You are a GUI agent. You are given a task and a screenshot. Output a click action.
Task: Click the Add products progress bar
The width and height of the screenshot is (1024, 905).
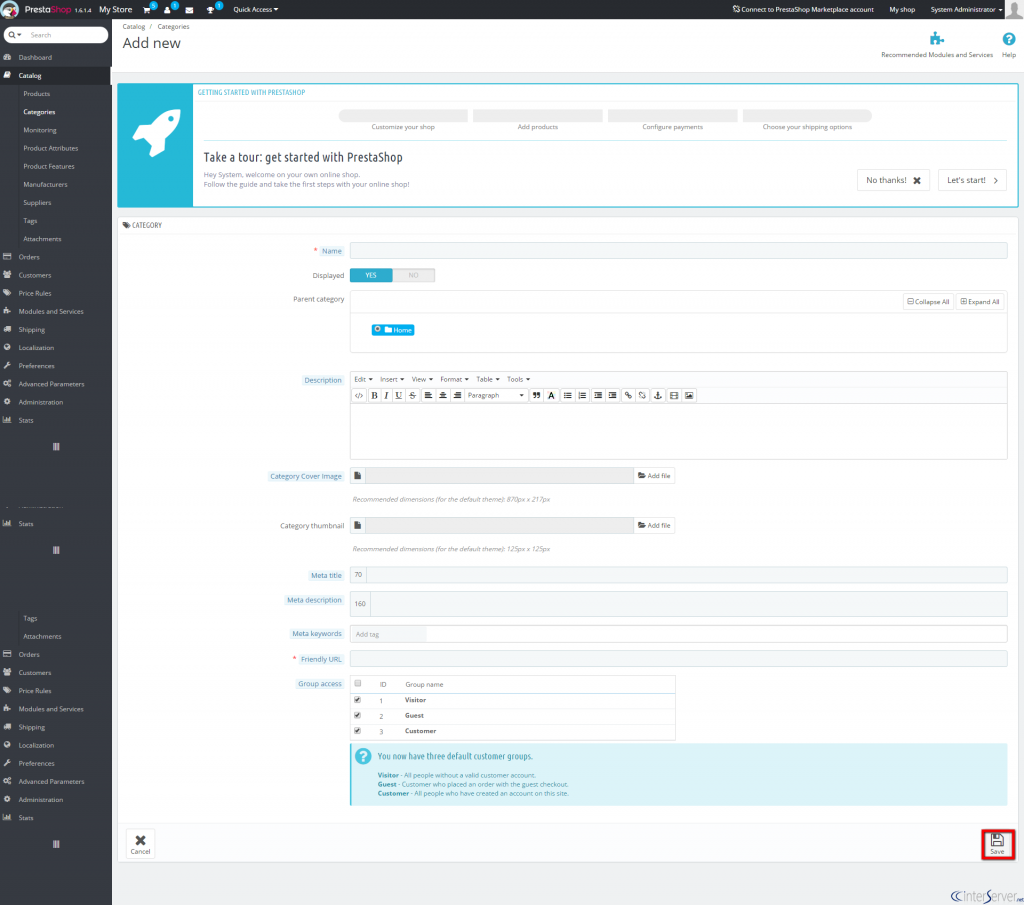click(x=537, y=116)
